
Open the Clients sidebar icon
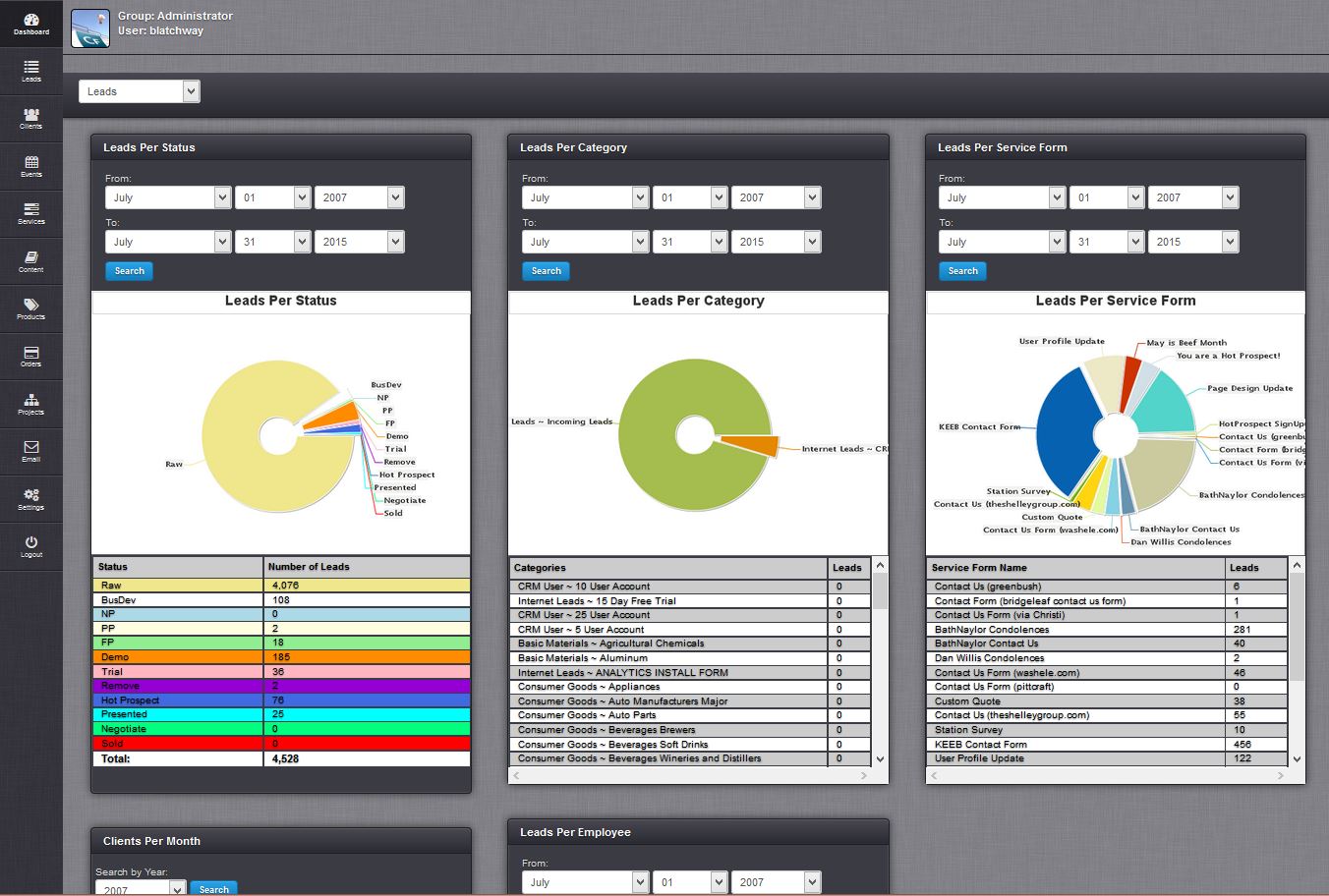pyautogui.click(x=30, y=119)
